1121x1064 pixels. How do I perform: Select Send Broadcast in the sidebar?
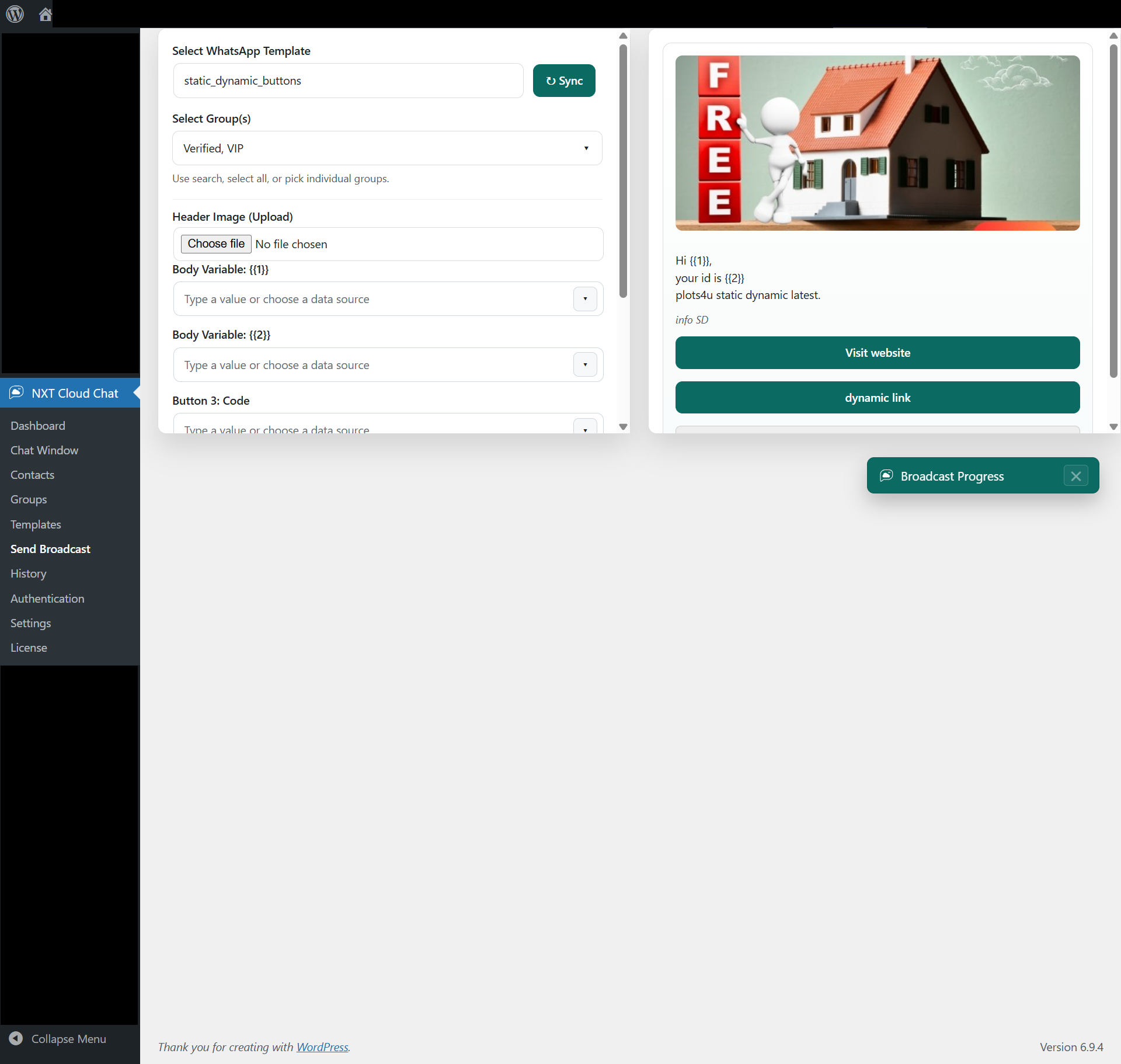coord(50,549)
